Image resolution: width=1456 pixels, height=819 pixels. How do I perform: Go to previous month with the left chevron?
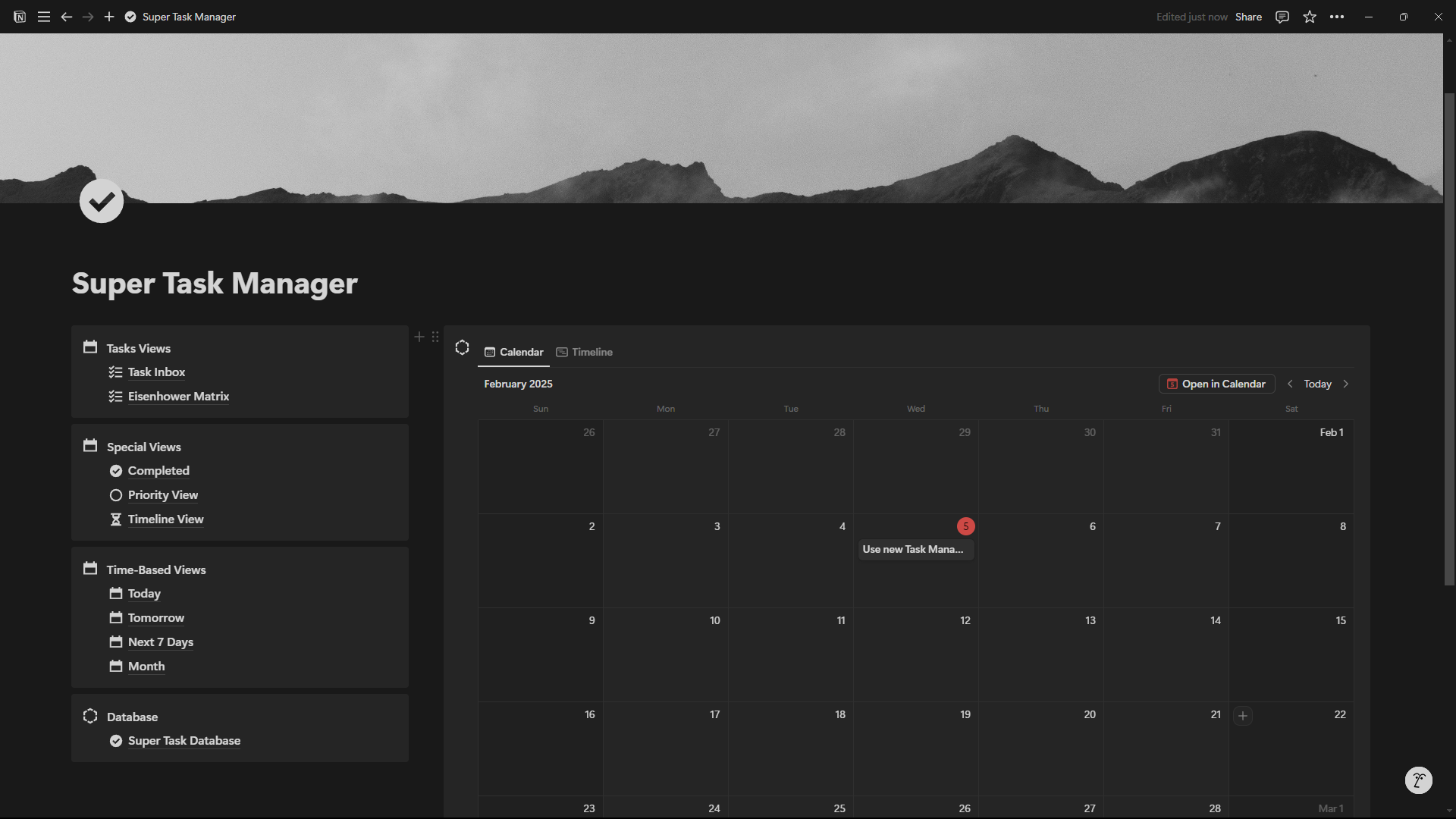click(x=1290, y=384)
